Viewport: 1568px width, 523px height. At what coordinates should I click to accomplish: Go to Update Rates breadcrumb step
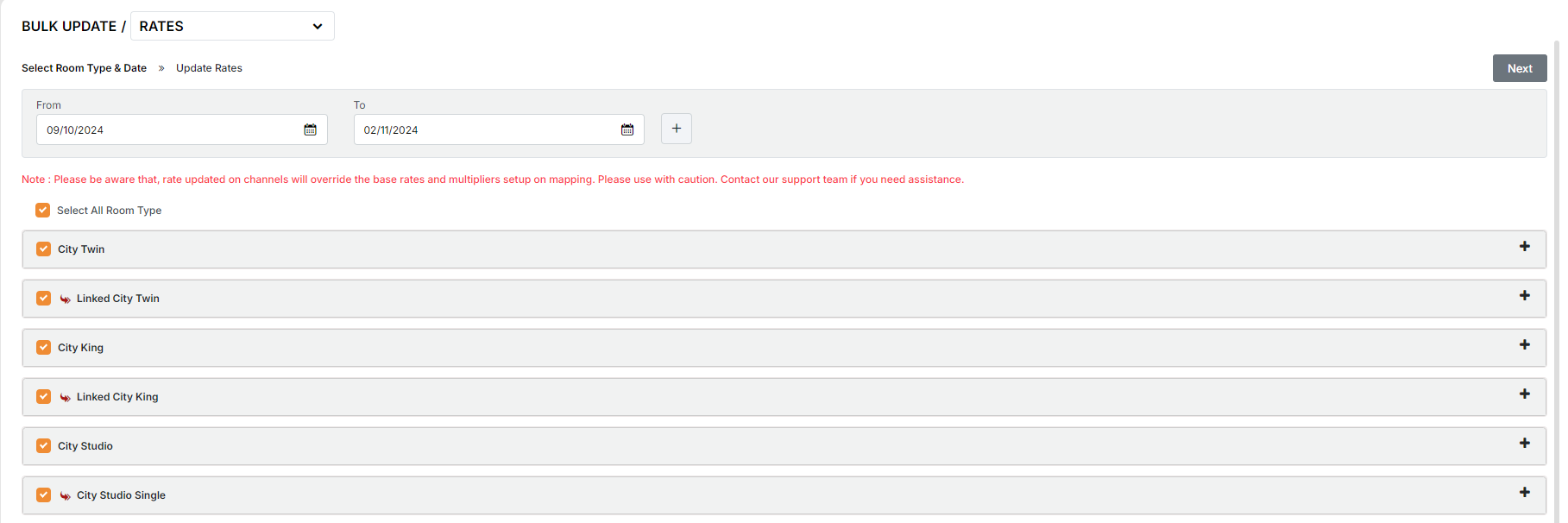209,68
